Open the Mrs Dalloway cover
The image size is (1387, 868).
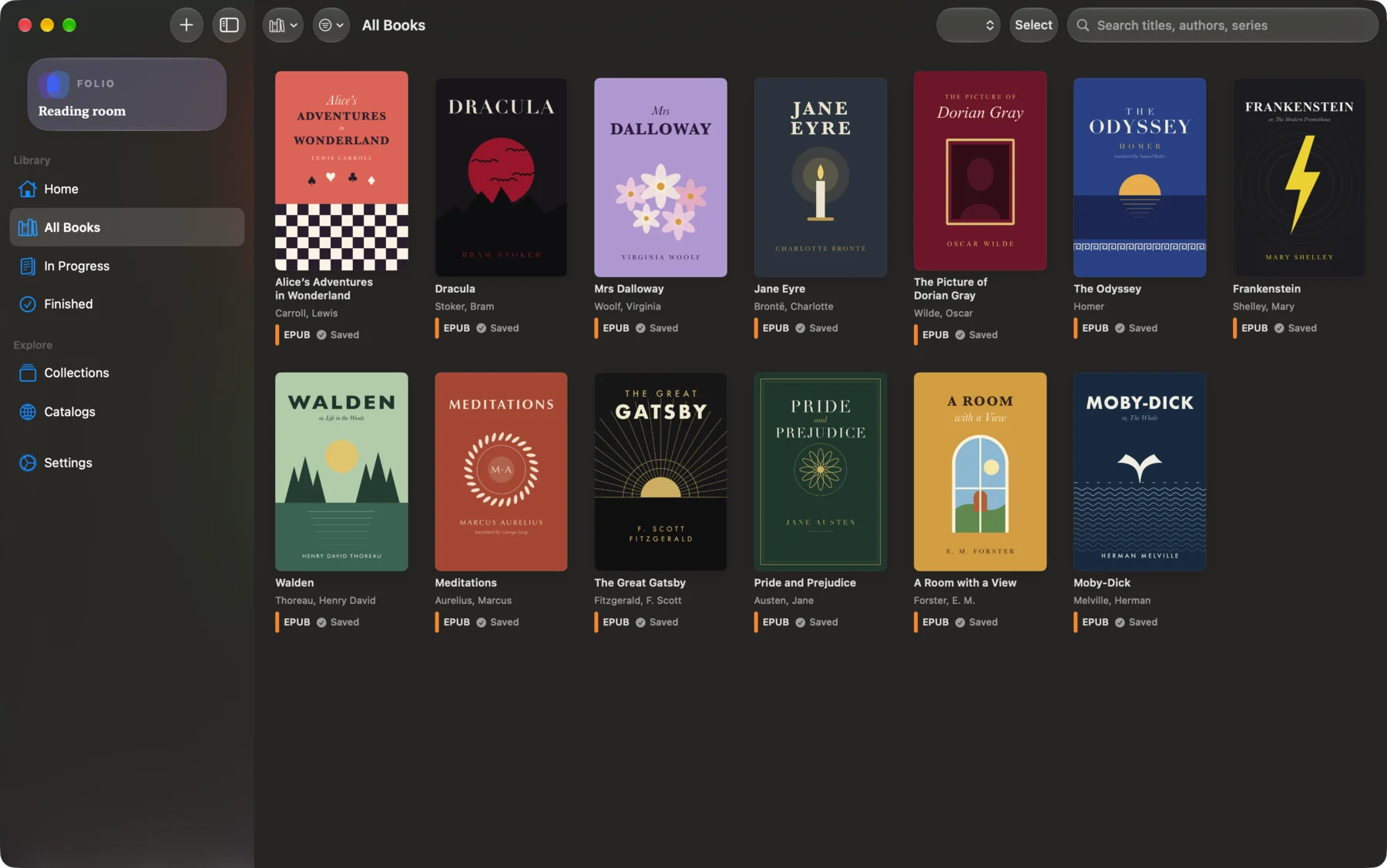click(x=660, y=177)
